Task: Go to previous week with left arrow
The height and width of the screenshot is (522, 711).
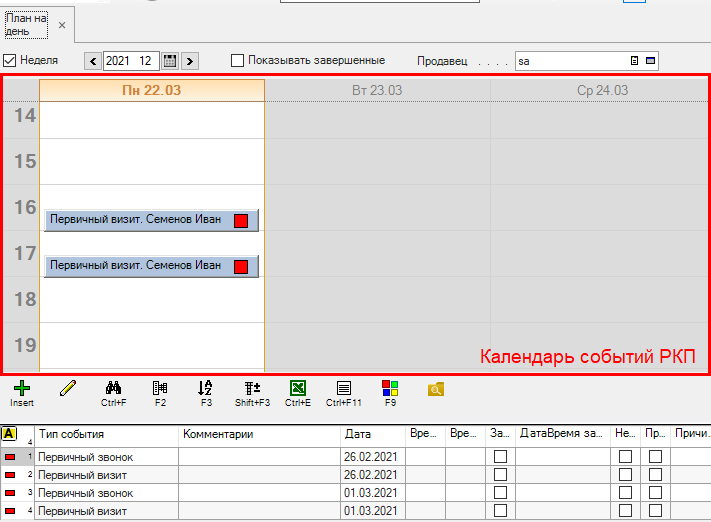Action: pyautogui.click(x=94, y=61)
